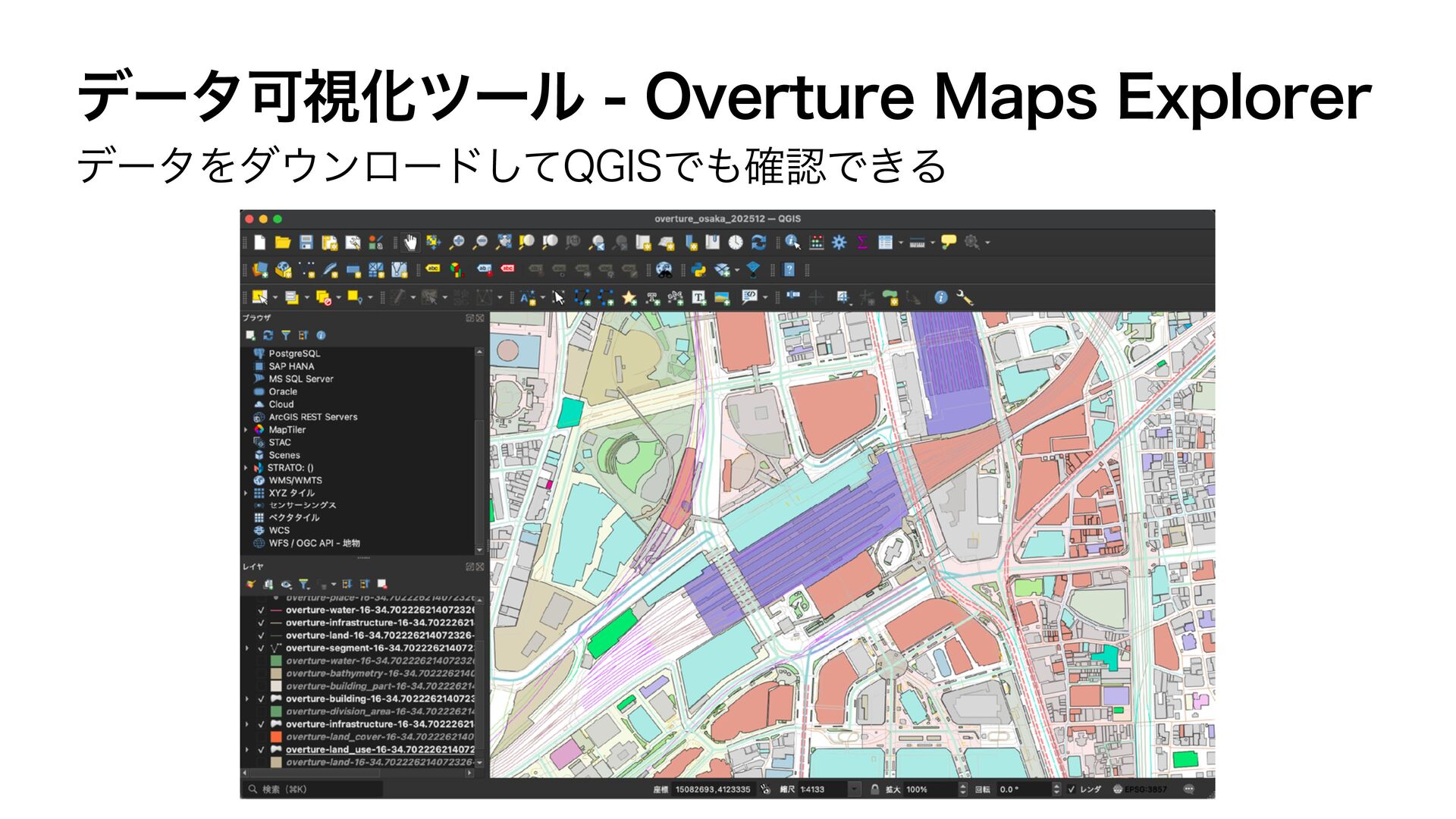Viewport: 1456px width, 819px height.
Task: Uncheck the overture-building layer visibility
Action: click(x=262, y=699)
